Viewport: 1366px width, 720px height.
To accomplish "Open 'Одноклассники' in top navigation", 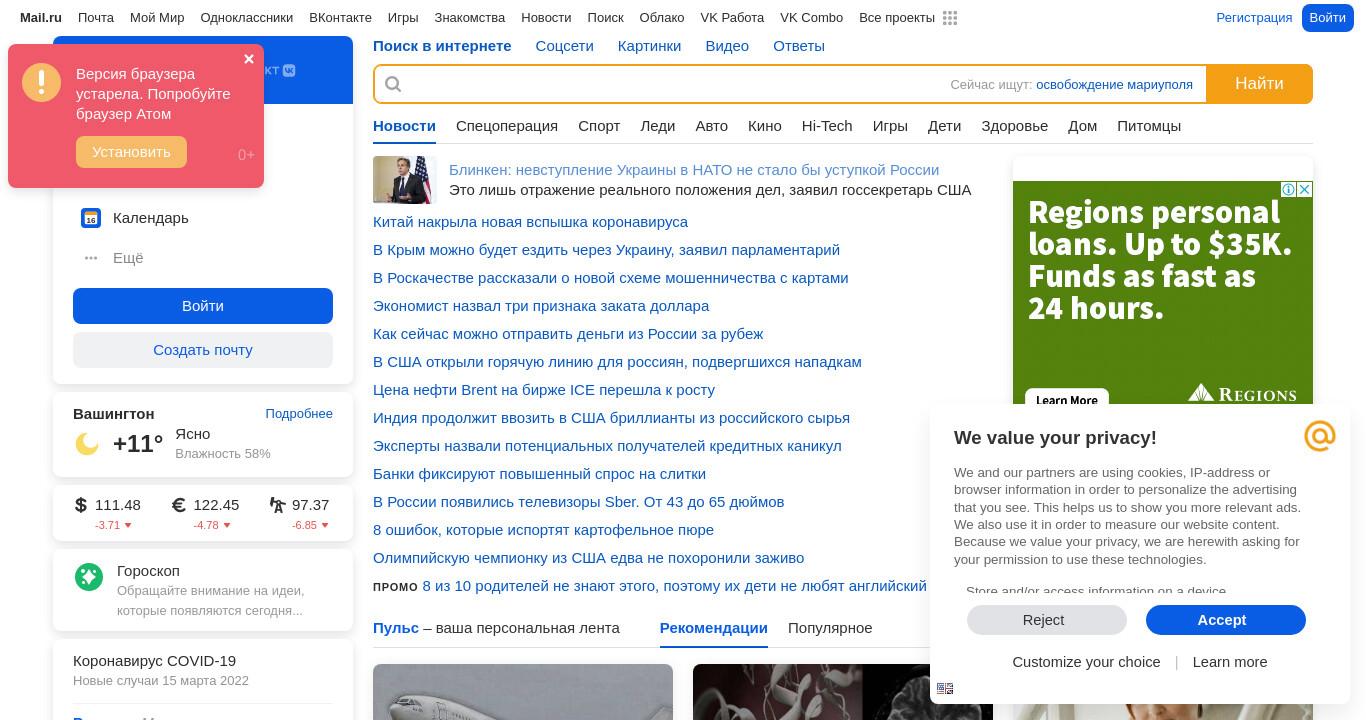I will click(247, 18).
